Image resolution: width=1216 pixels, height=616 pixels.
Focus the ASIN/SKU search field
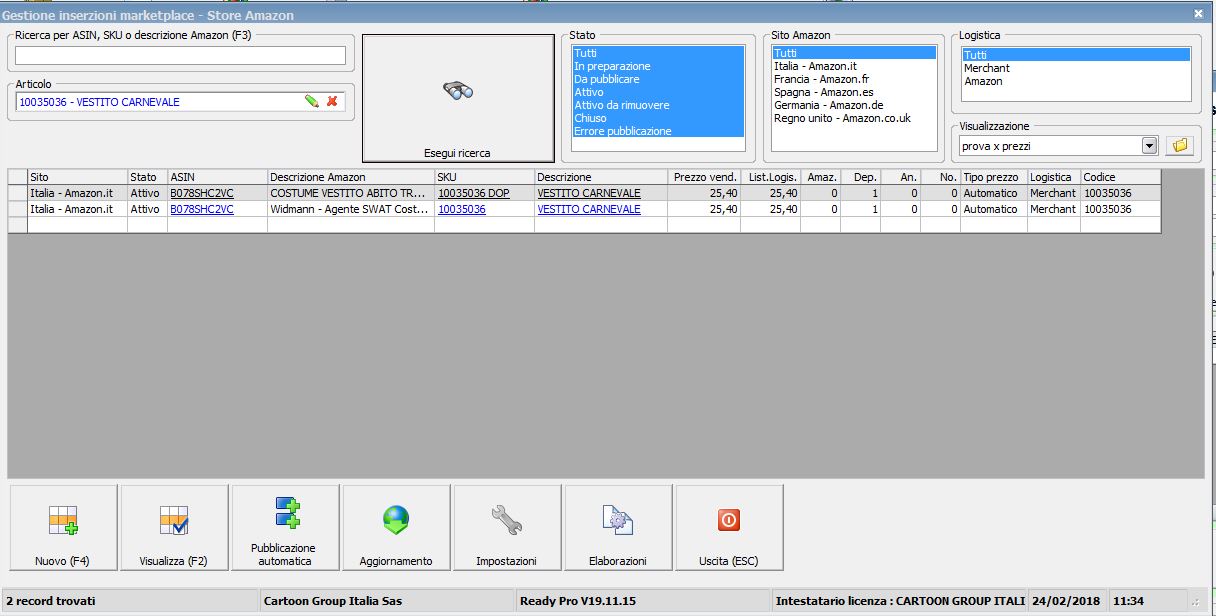coord(180,55)
